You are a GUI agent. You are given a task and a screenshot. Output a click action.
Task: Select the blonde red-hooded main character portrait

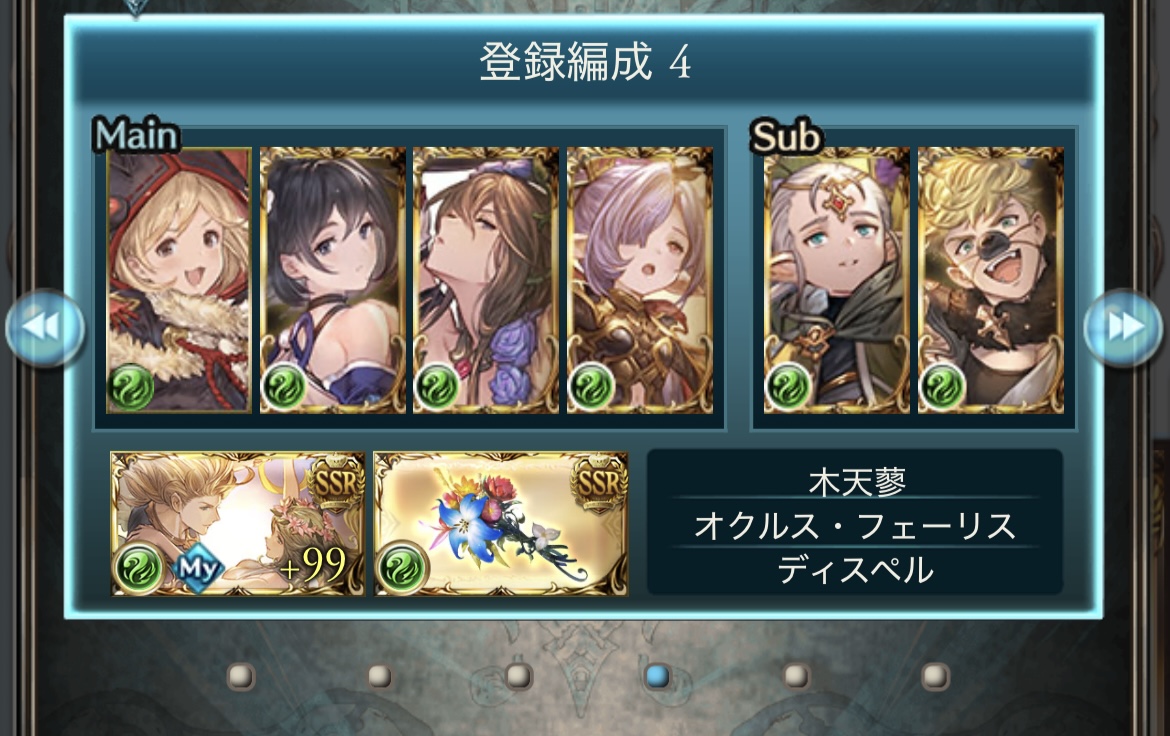[x=179, y=280]
